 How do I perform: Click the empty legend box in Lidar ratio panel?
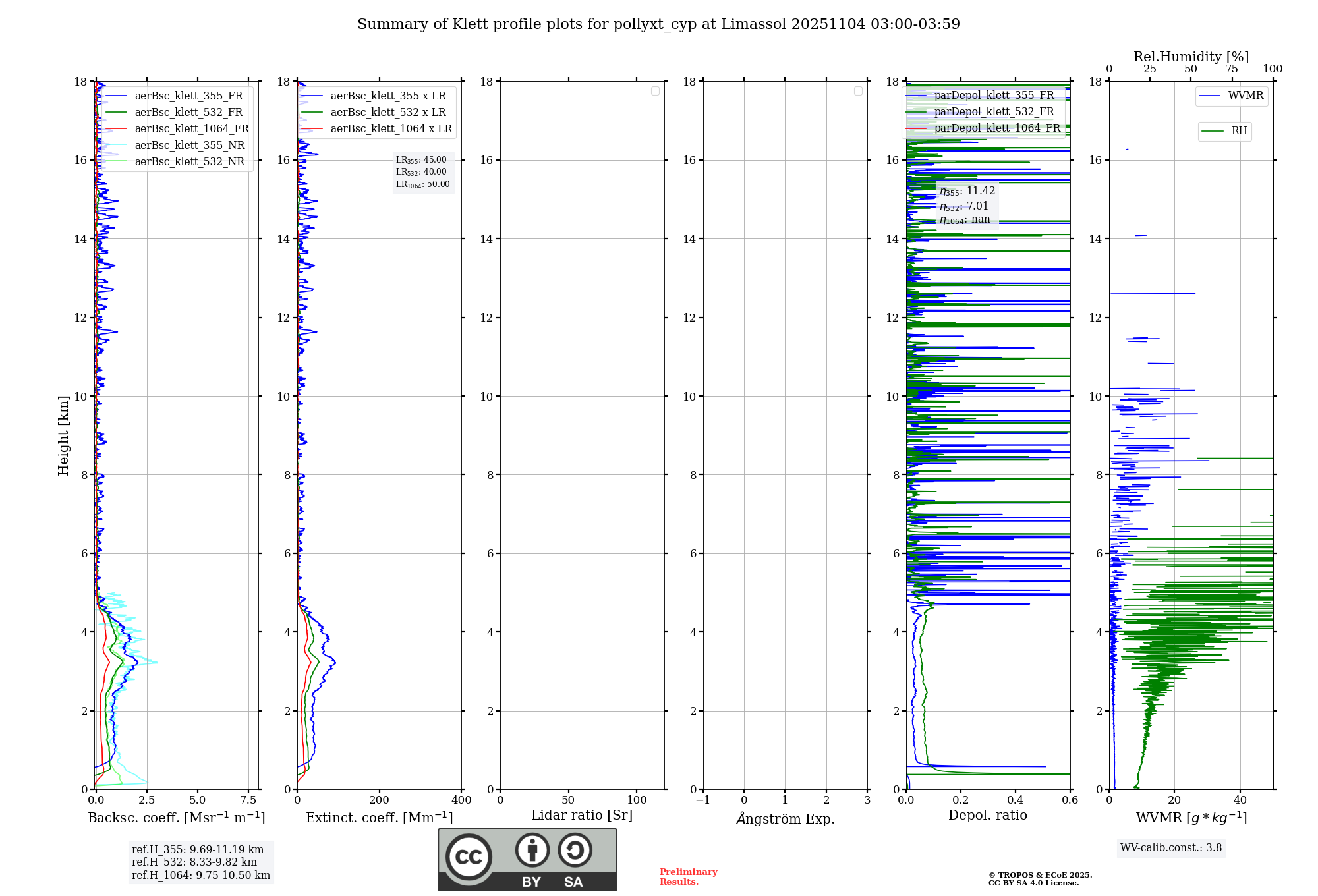pos(655,91)
